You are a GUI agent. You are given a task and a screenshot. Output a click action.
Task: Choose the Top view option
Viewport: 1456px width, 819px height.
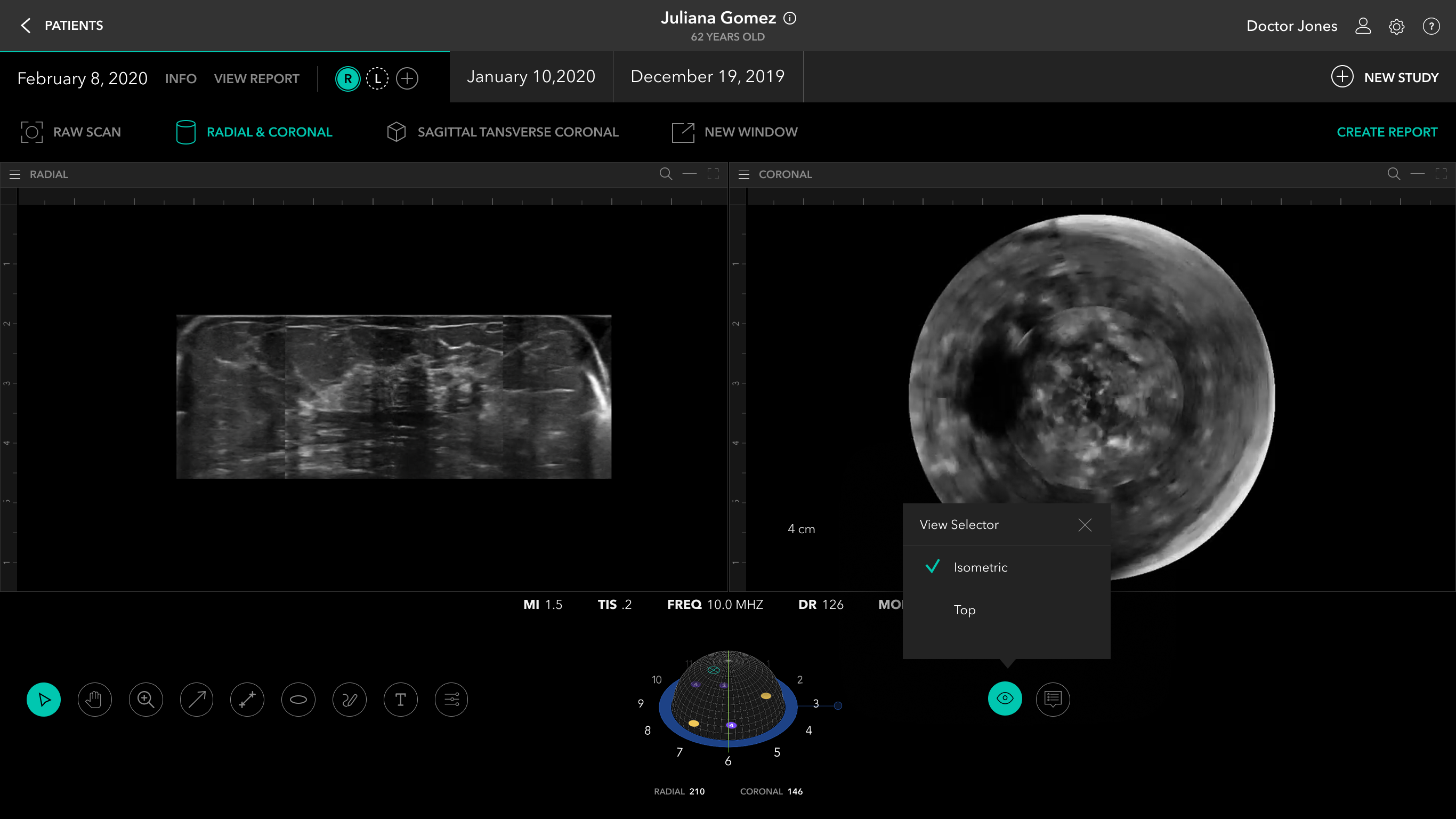[x=964, y=610]
